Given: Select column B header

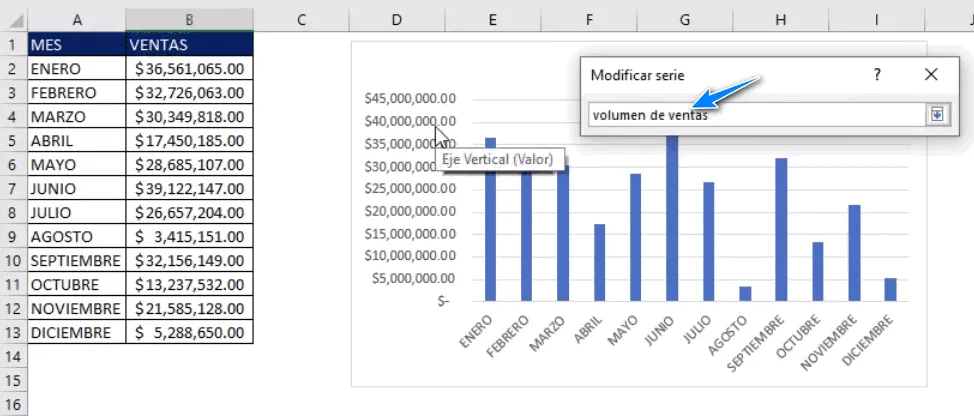Looking at the screenshot, I should 189,20.
